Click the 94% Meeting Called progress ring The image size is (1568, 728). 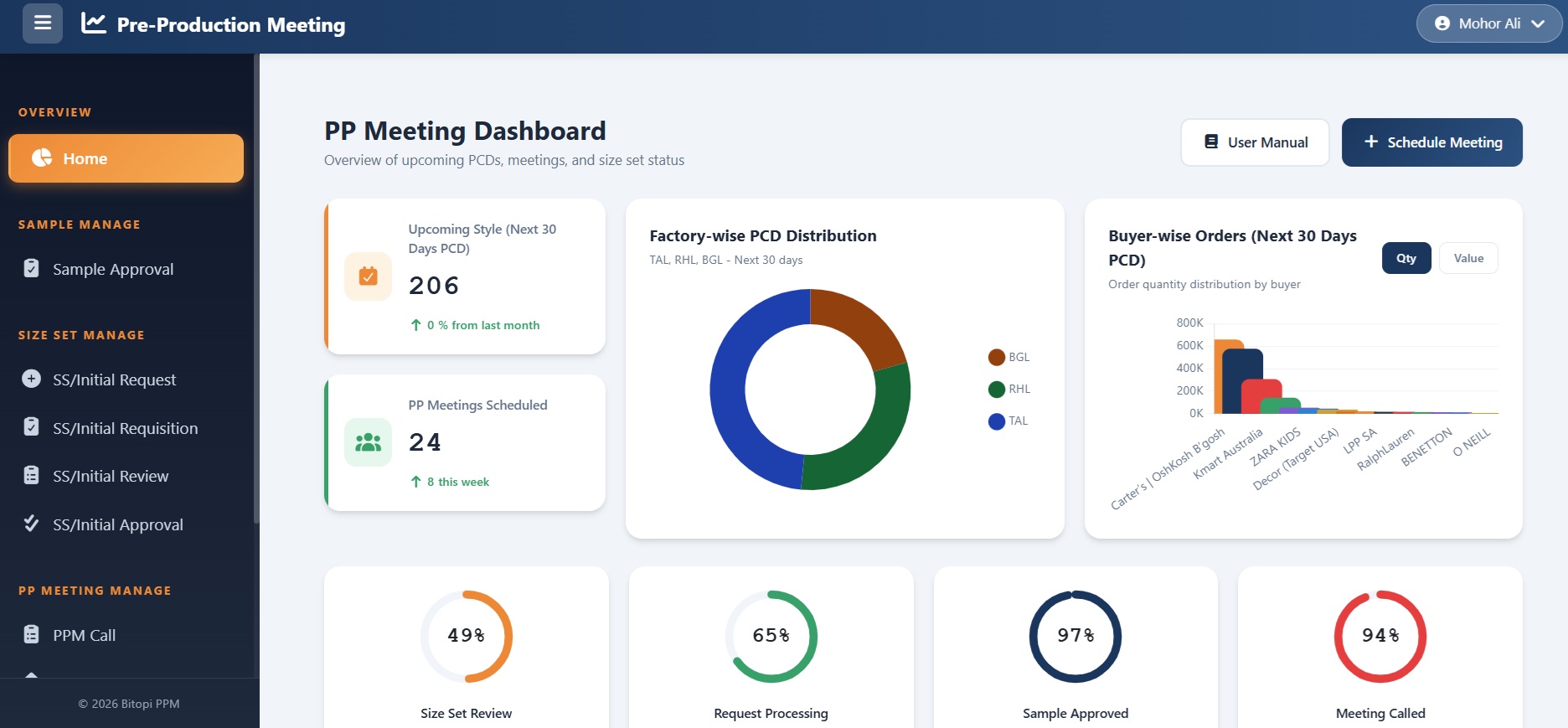(x=1380, y=637)
